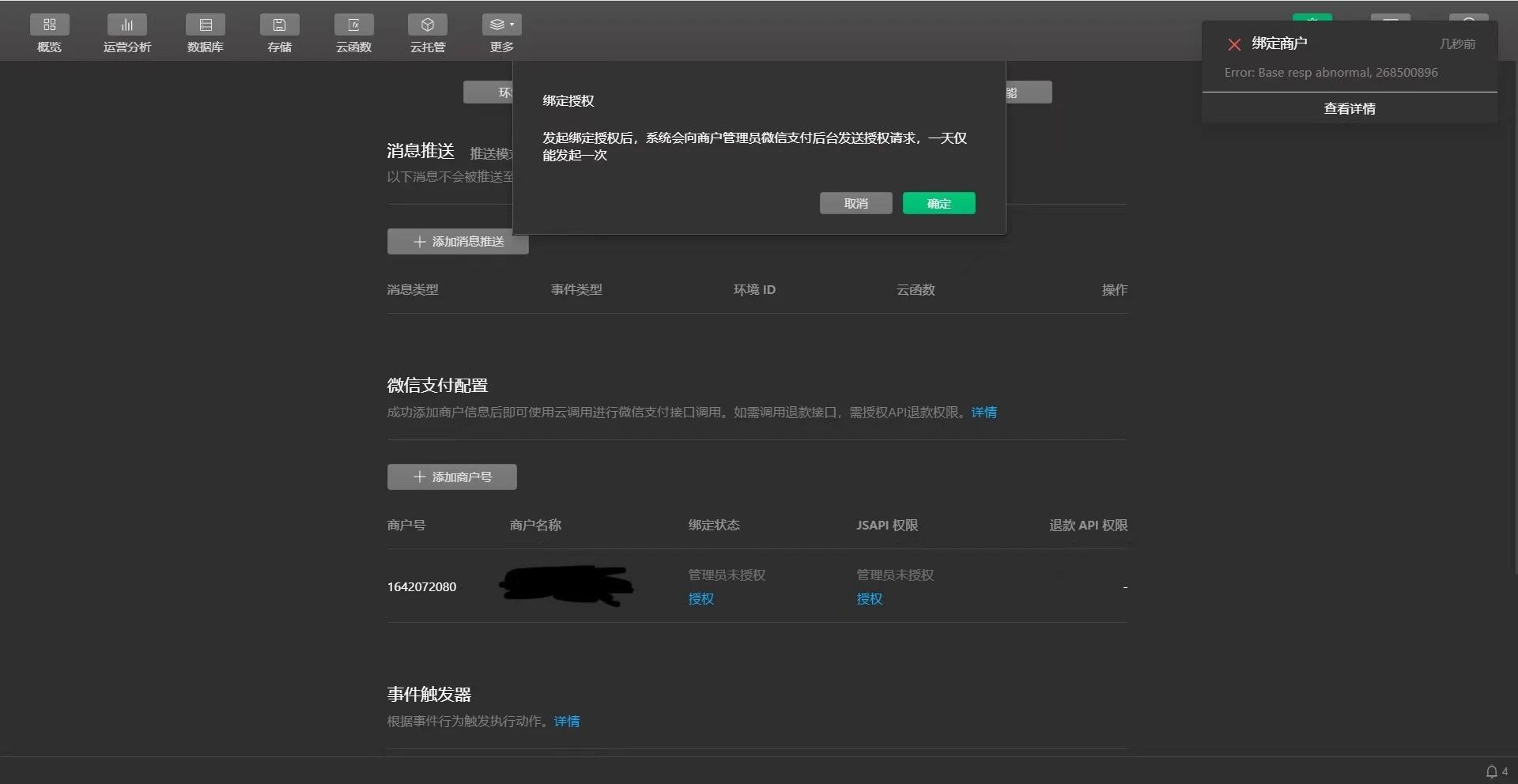Screen dimensions: 1518x784
Task: Click the 微信支付配置 section heading
Action: 437,385
